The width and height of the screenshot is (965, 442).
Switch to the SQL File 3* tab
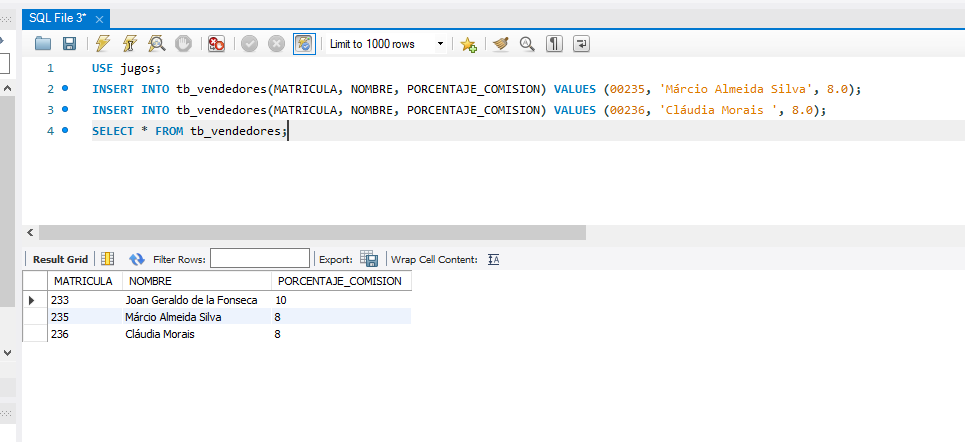pyautogui.click(x=58, y=18)
